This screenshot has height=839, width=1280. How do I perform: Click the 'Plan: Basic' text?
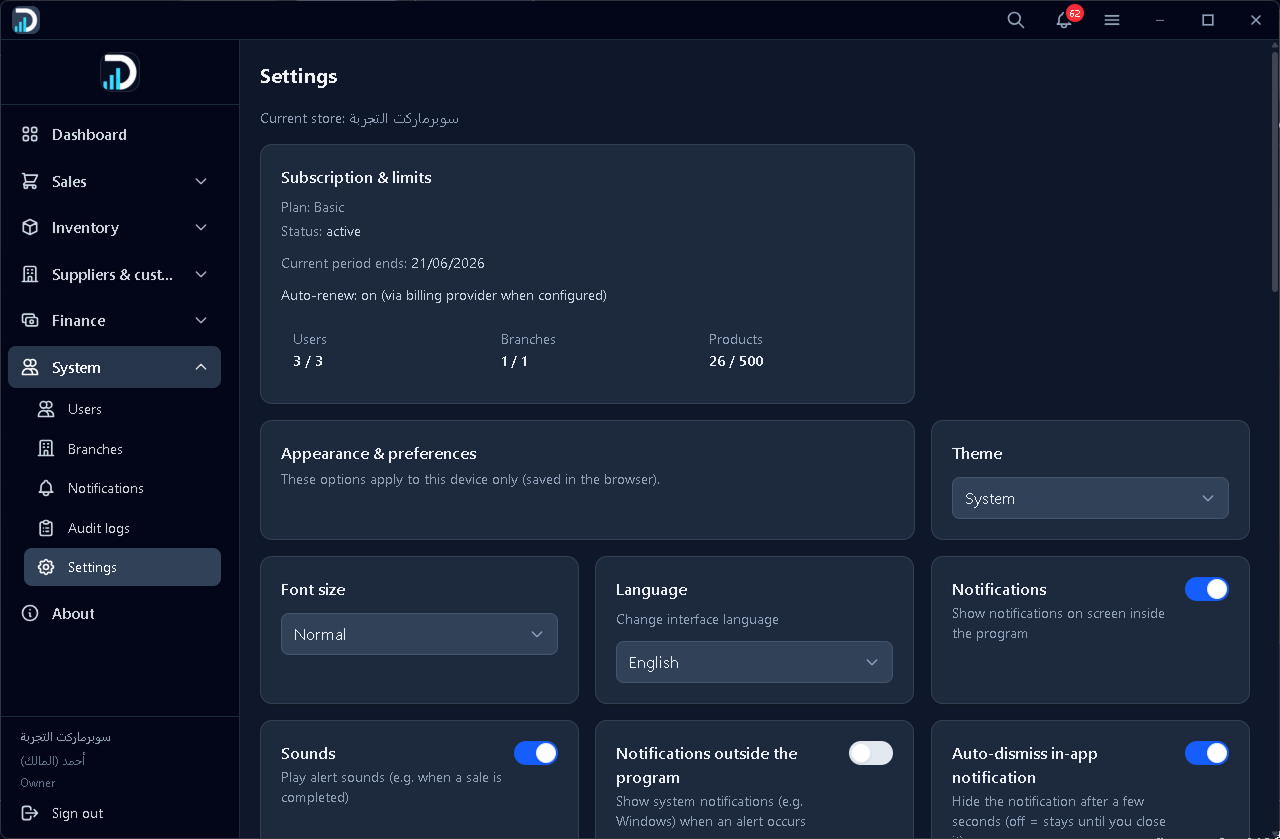[x=312, y=207]
